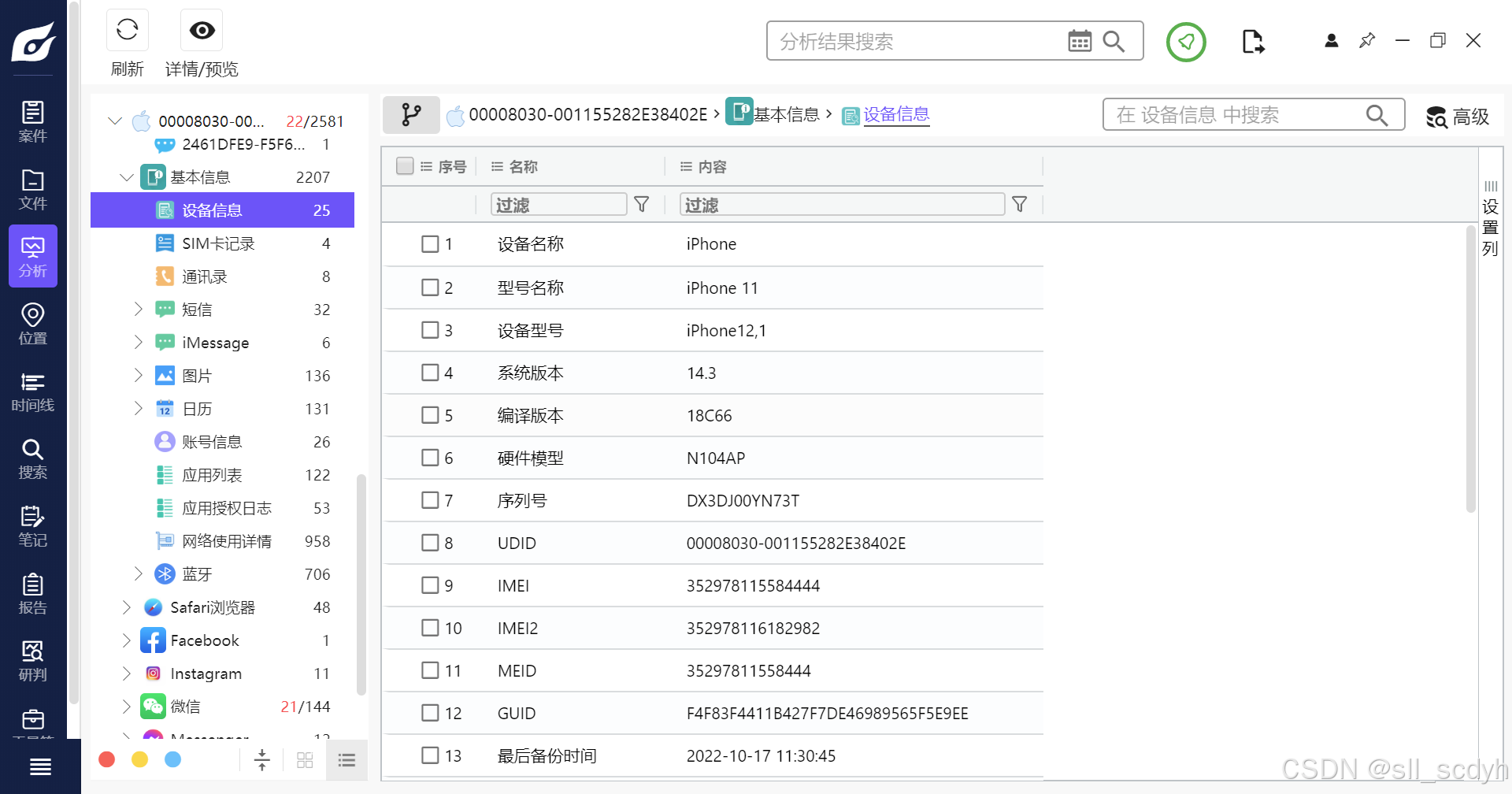
Task: Expand the 图片 tree node
Action: click(138, 375)
